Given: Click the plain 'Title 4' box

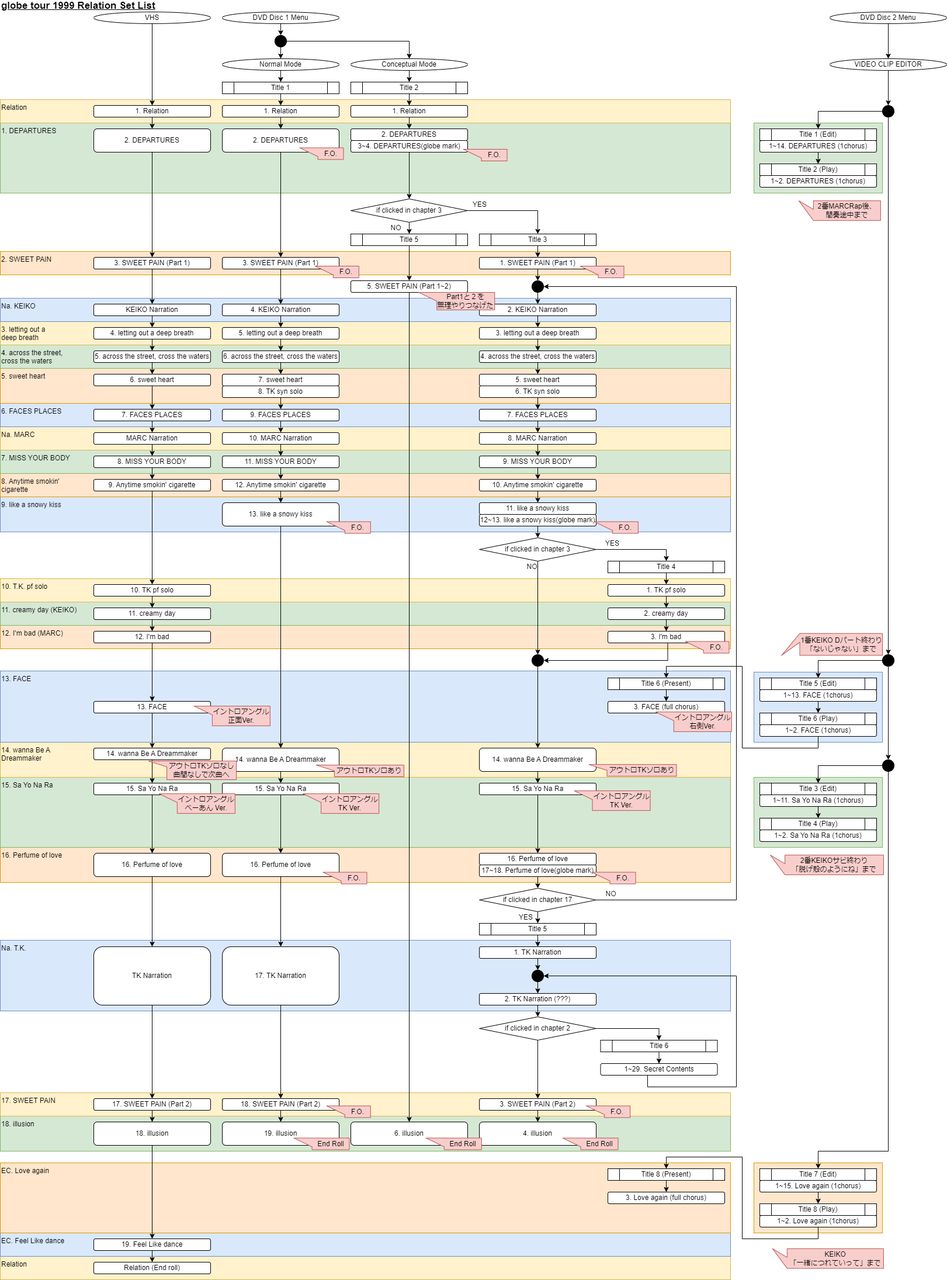Looking at the screenshot, I should click(x=666, y=567).
